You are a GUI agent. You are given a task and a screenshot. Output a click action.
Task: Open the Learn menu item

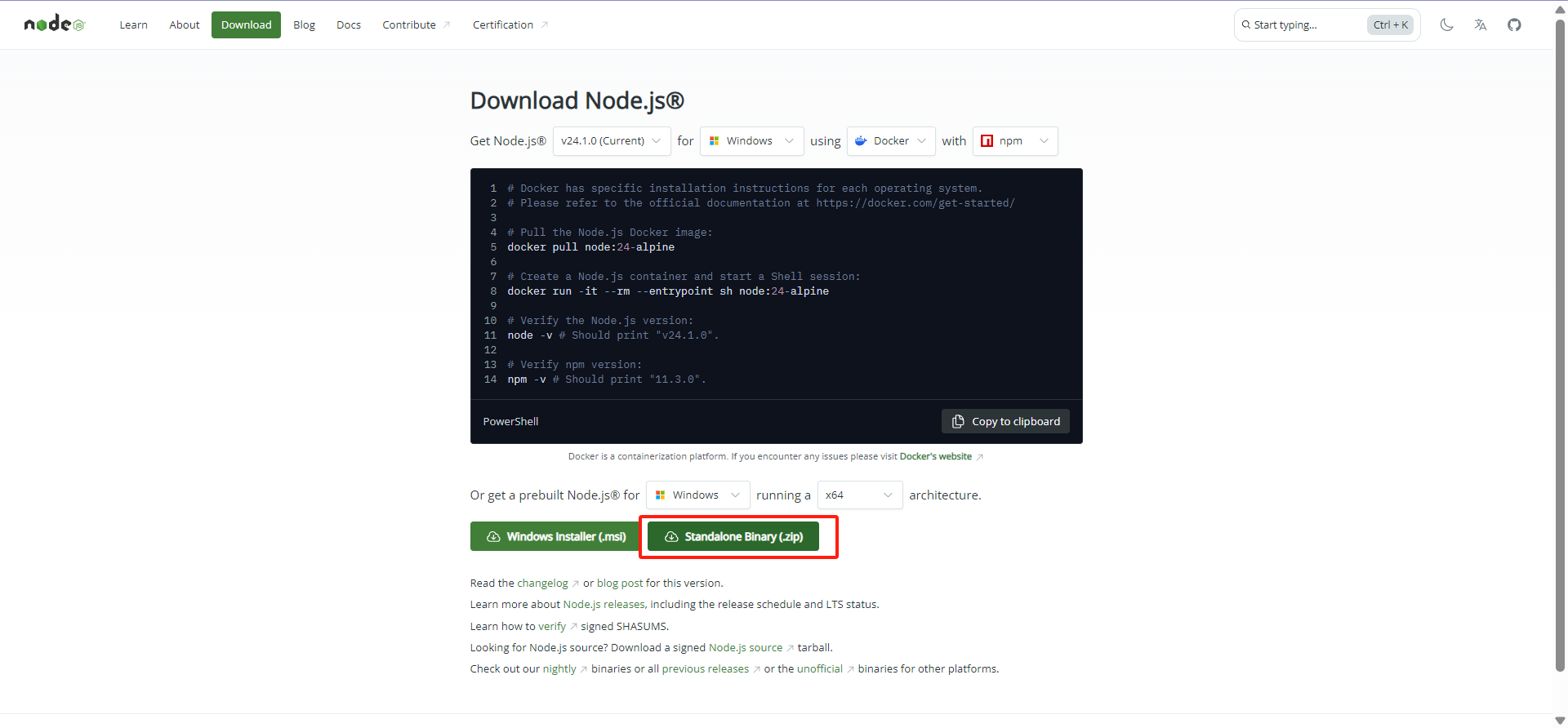pos(133,24)
